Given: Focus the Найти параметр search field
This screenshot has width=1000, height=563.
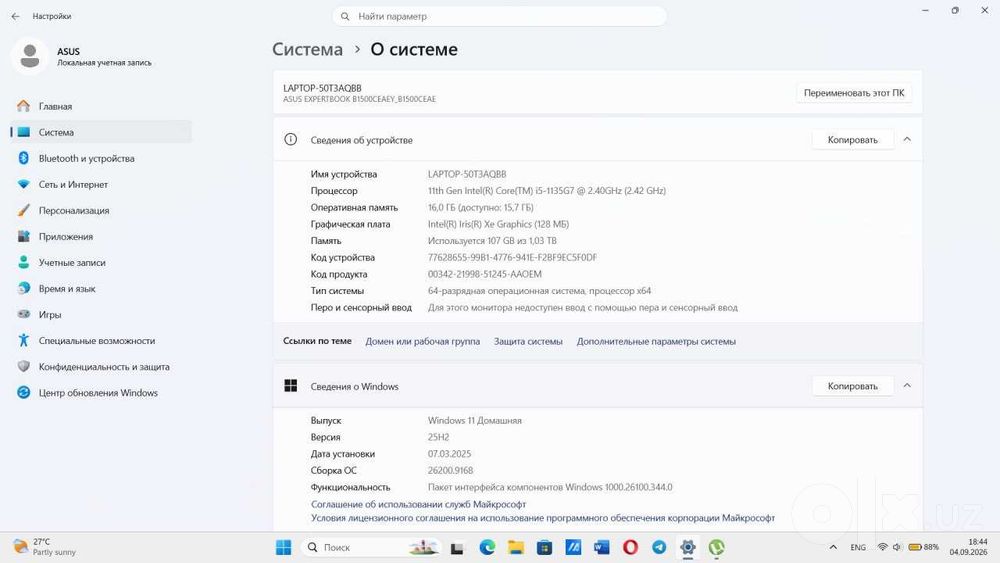Looking at the screenshot, I should 499,17.
